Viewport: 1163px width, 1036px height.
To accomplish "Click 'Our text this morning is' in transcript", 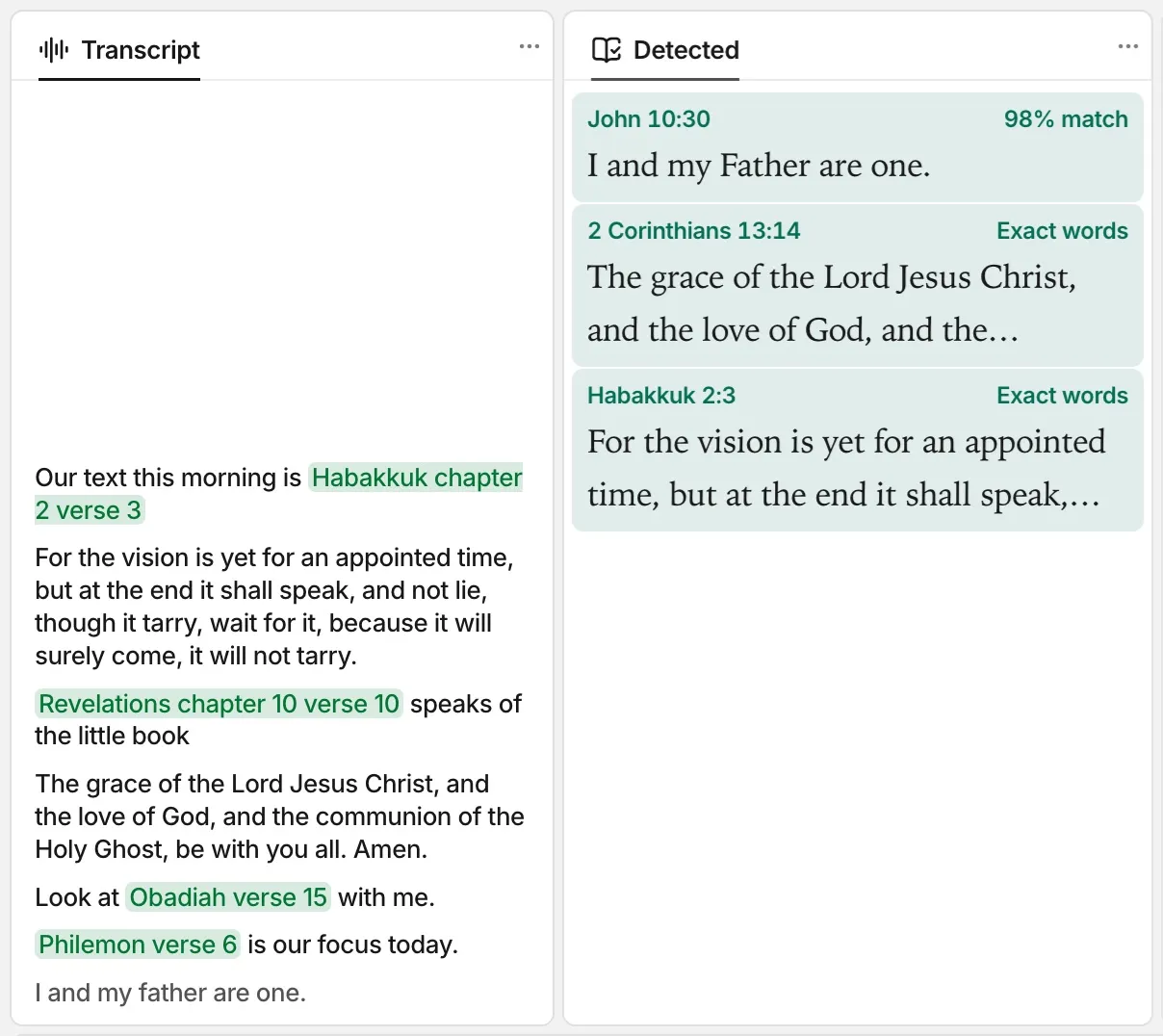I will coord(168,478).
